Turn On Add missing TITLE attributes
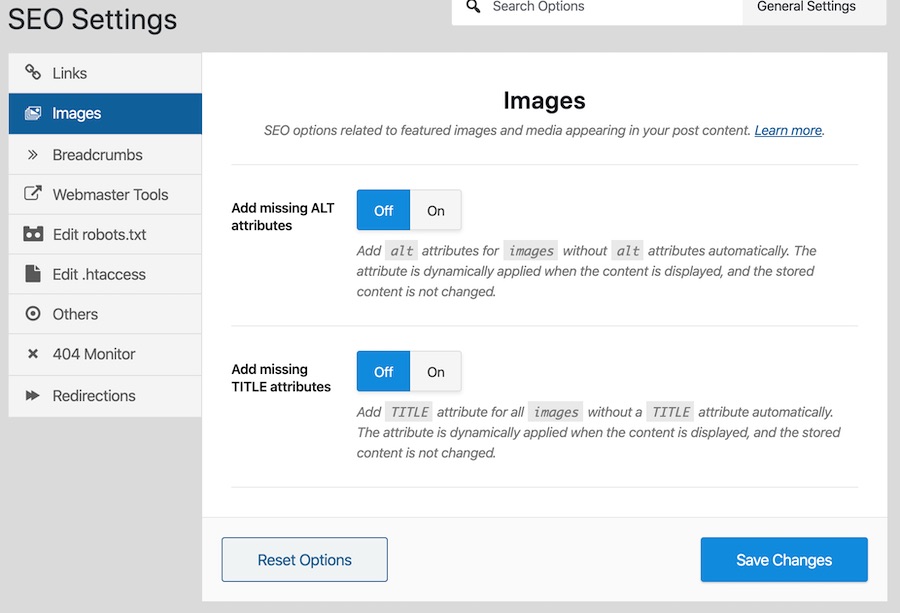Viewport: 900px width, 613px height. coord(436,372)
